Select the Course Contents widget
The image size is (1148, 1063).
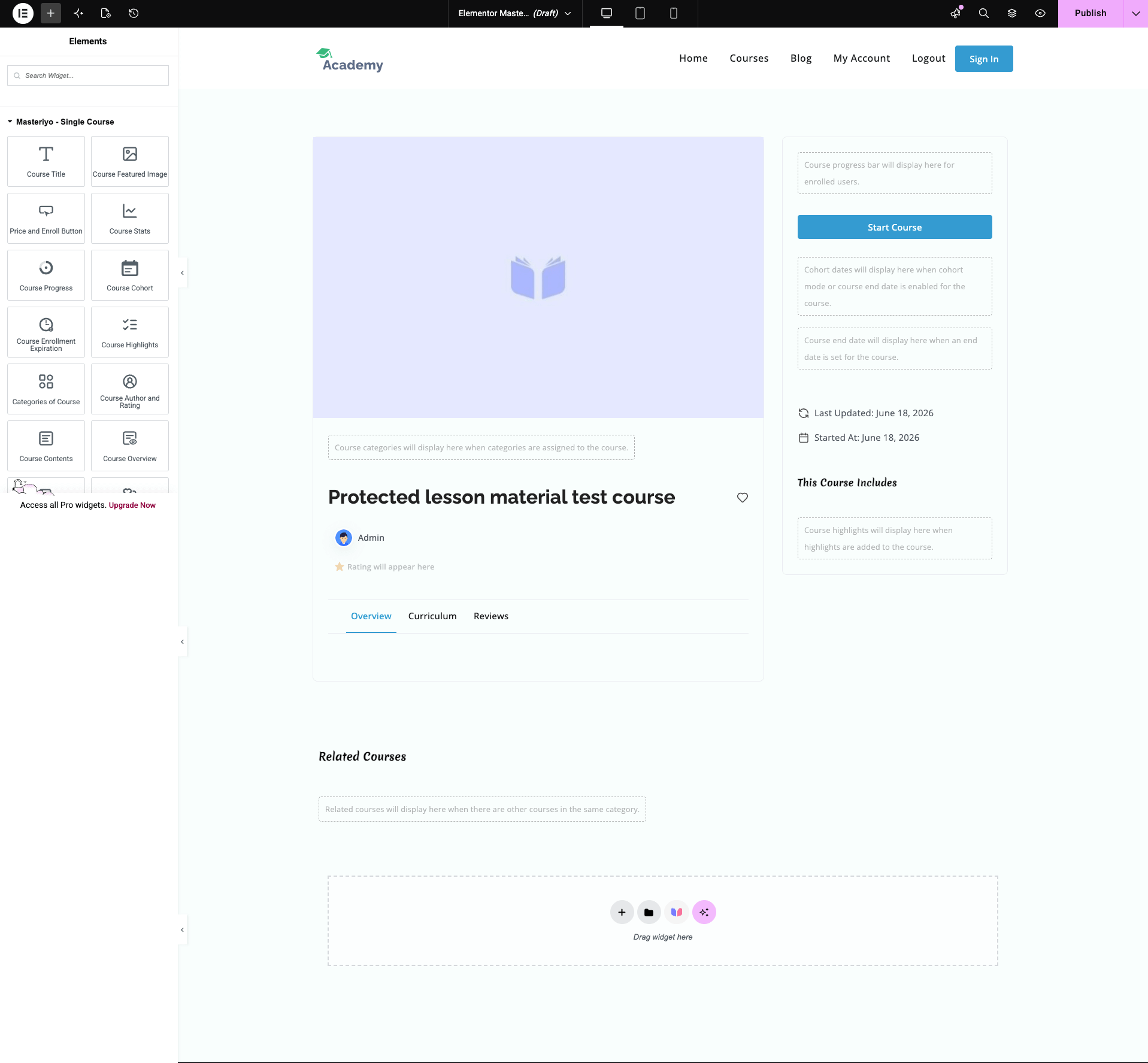point(46,446)
